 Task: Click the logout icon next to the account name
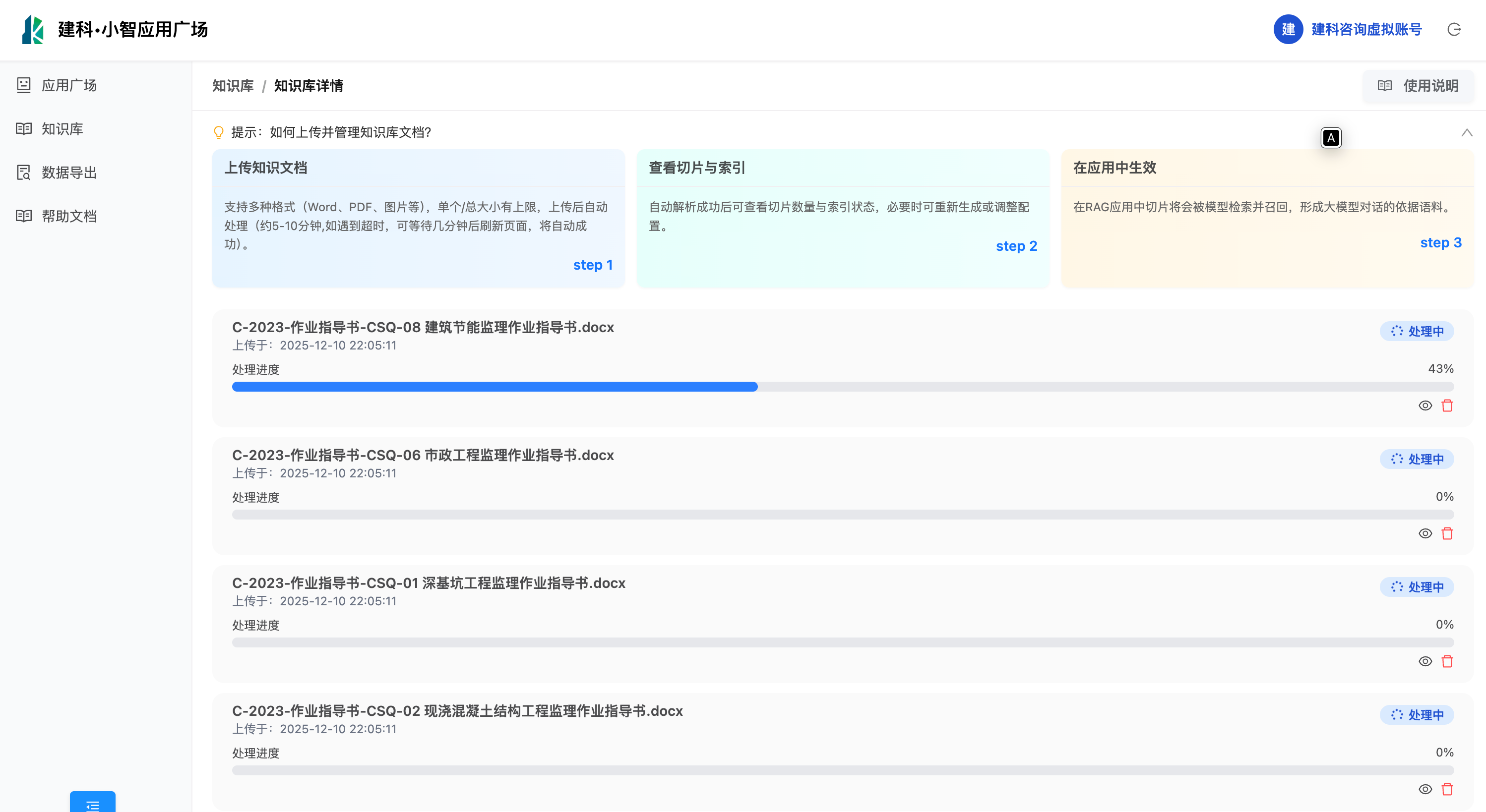tap(1454, 29)
